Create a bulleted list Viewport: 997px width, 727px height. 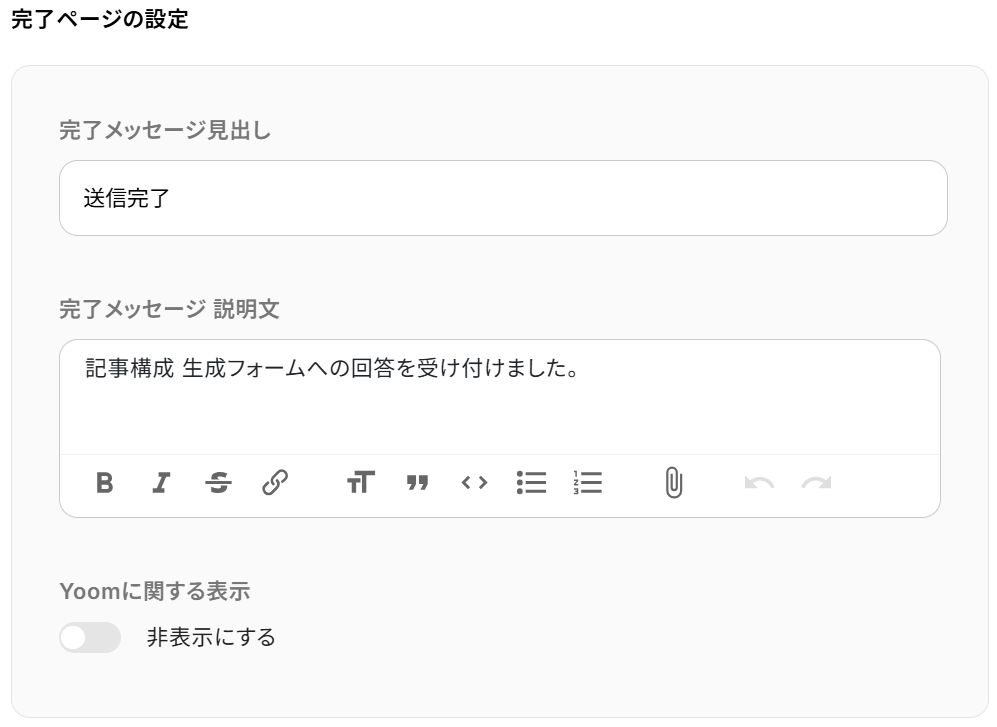(x=531, y=483)
